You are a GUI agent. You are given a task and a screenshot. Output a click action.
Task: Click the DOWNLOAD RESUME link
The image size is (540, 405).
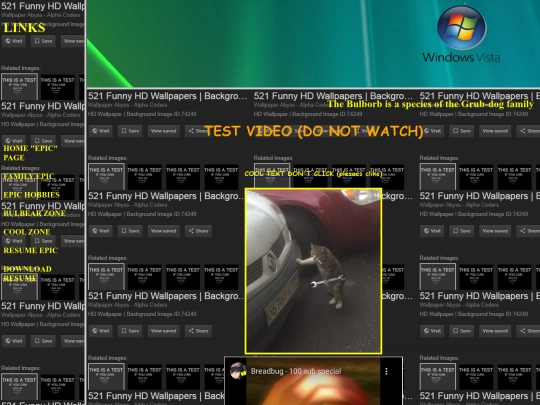pos(28,273)
